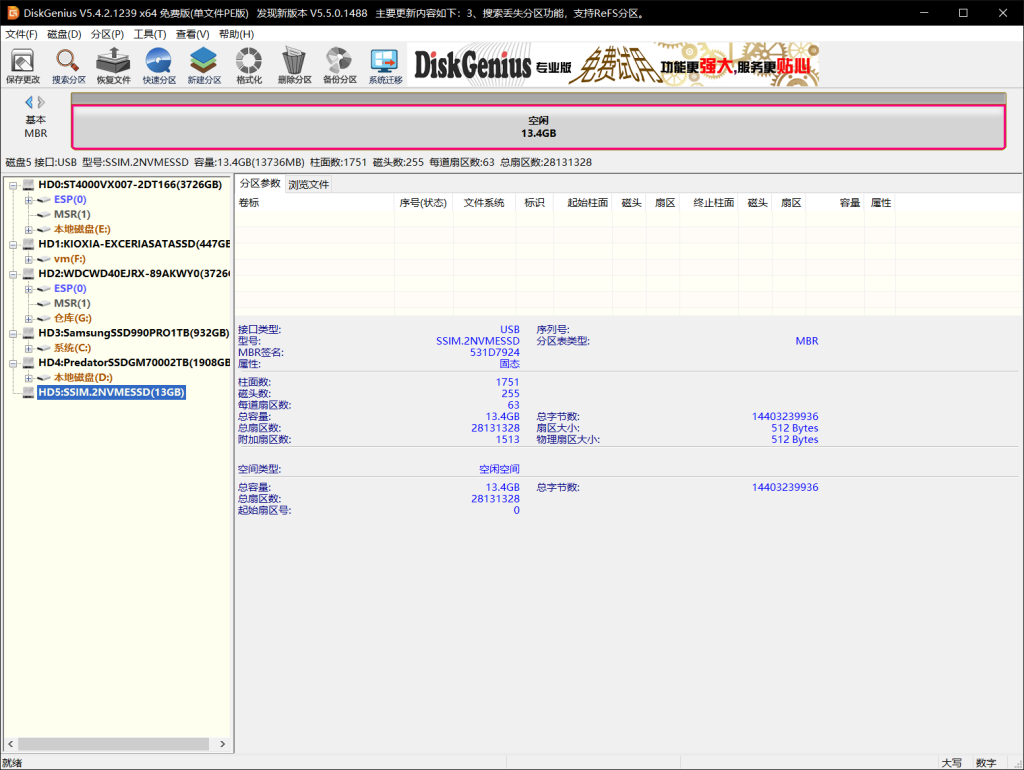This screenshot has height=770, width=1024.
Task: Launch 恢复文件 file recovery tool
Action: pos(113,65)
